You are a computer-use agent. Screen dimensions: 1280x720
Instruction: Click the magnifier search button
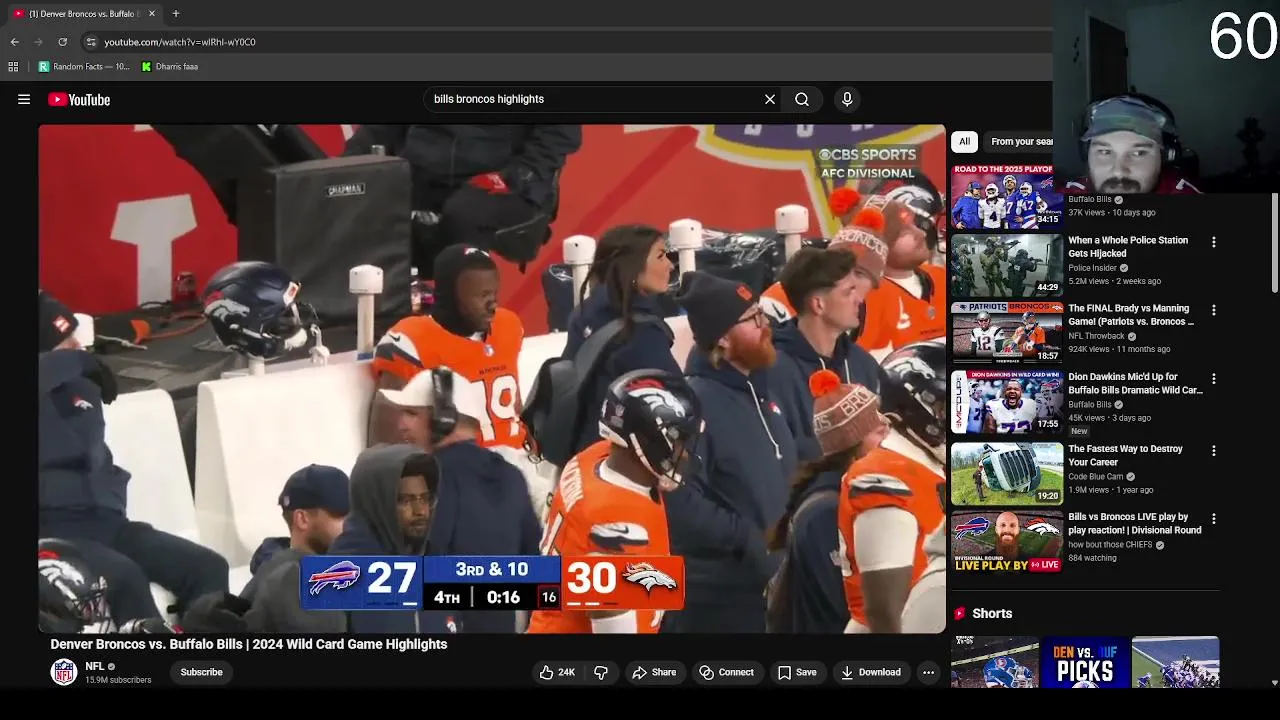[802, 99]
